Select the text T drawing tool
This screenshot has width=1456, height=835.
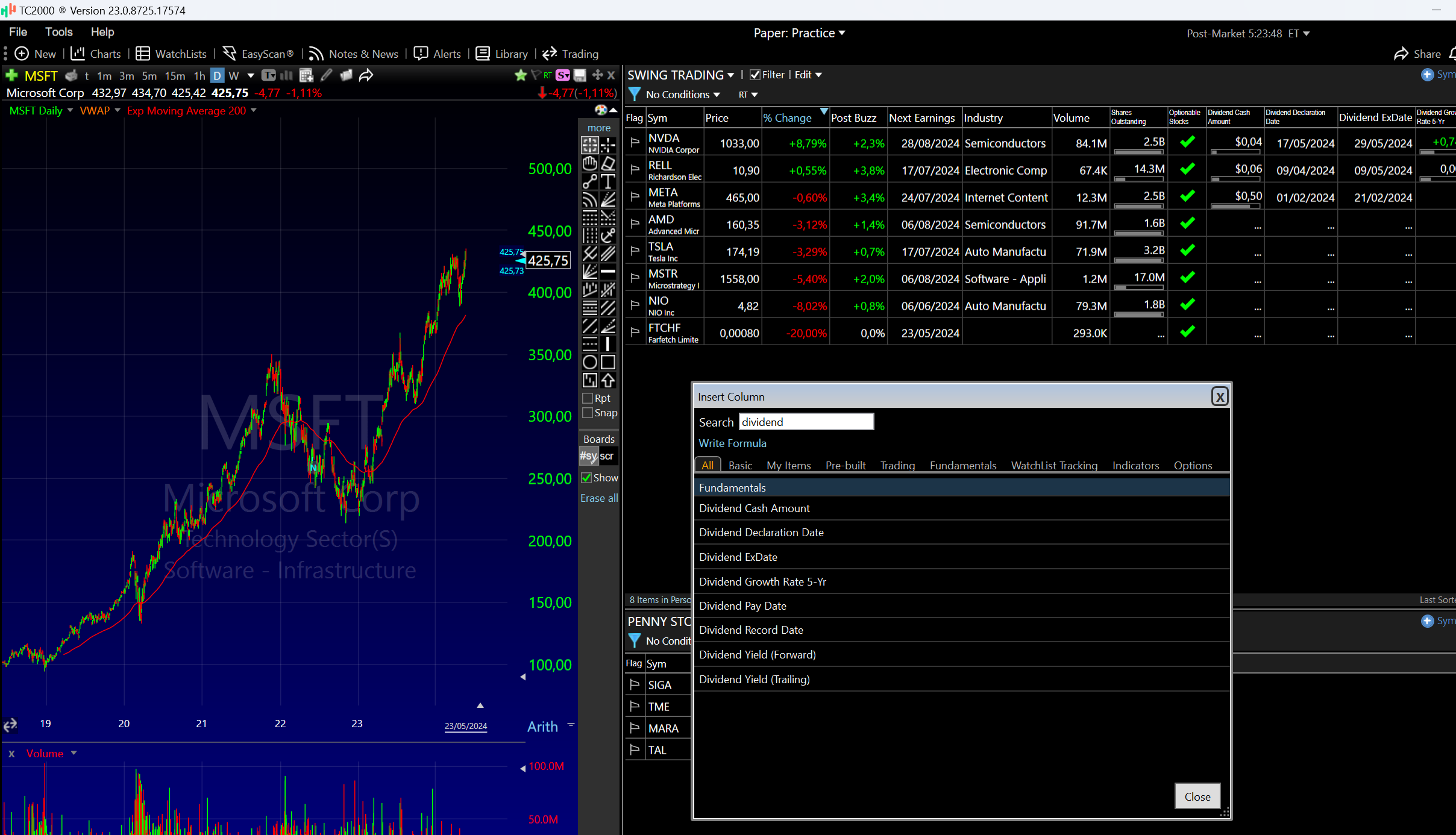click(x=608, y=181)
